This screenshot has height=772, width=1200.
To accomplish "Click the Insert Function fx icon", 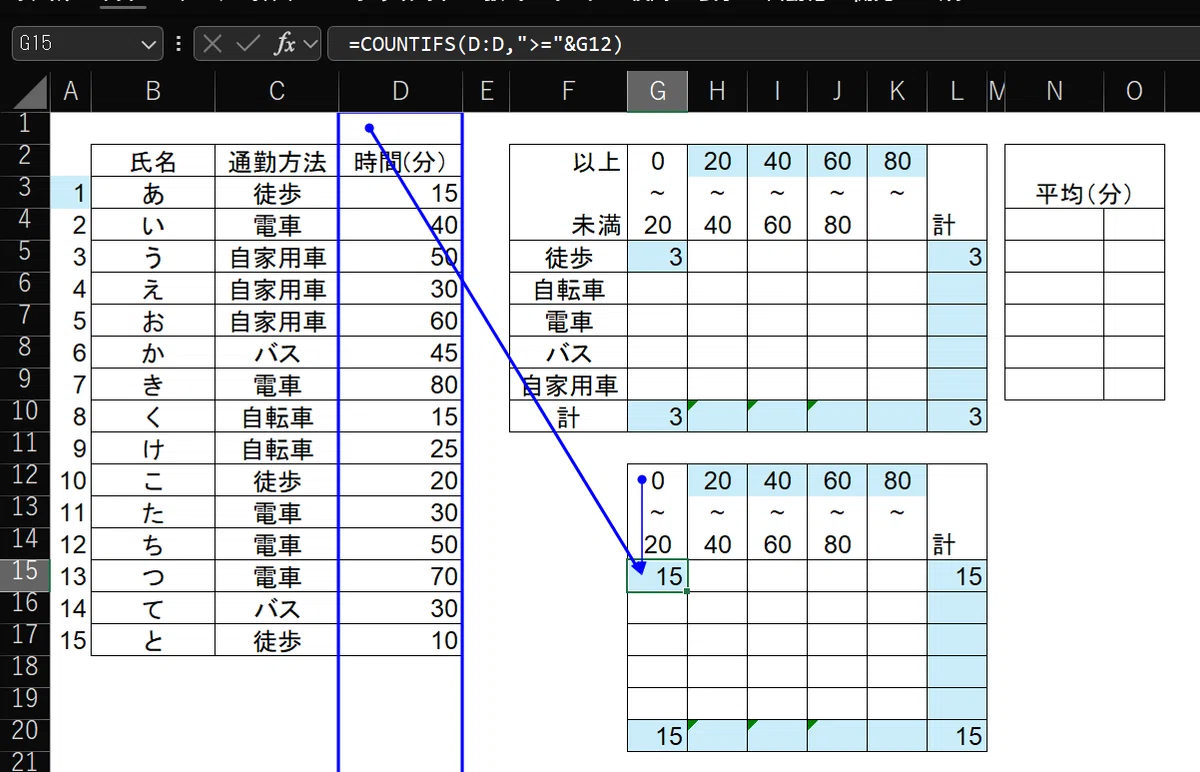I will click(285, 44).
